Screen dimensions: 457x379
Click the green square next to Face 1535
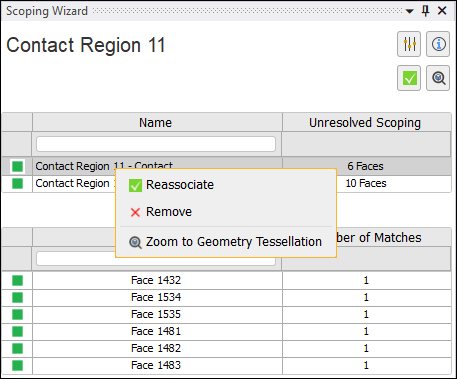point(17,314)
